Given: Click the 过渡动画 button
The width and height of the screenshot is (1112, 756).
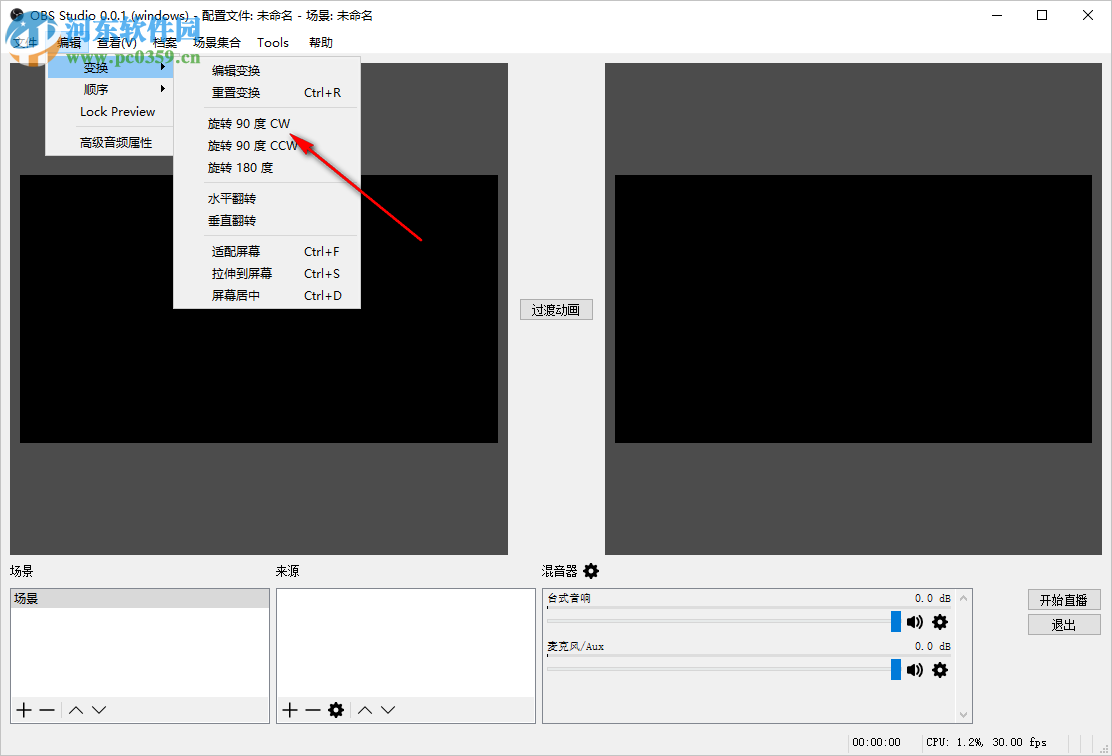Looking at the screenshot, I should 556,309.
